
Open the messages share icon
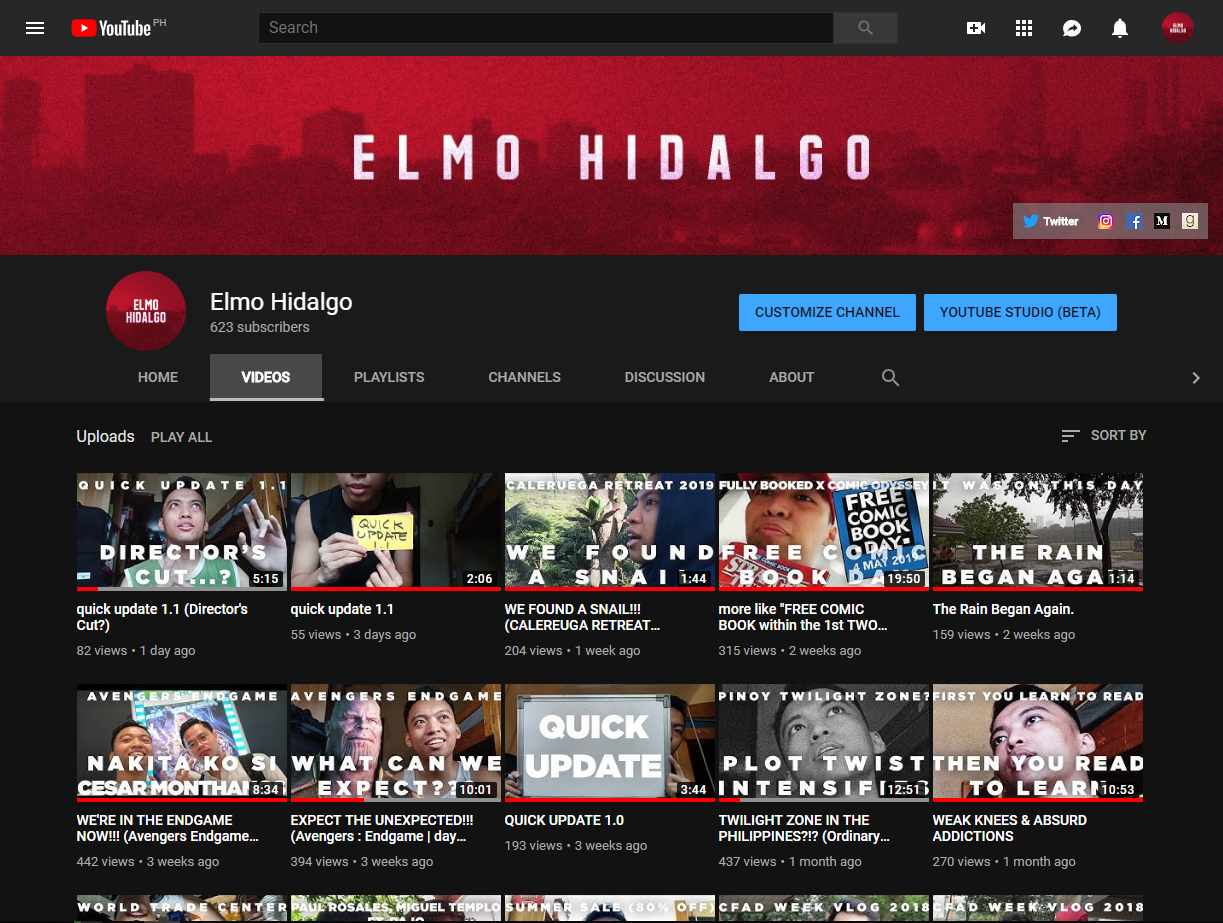(1072, 28)
